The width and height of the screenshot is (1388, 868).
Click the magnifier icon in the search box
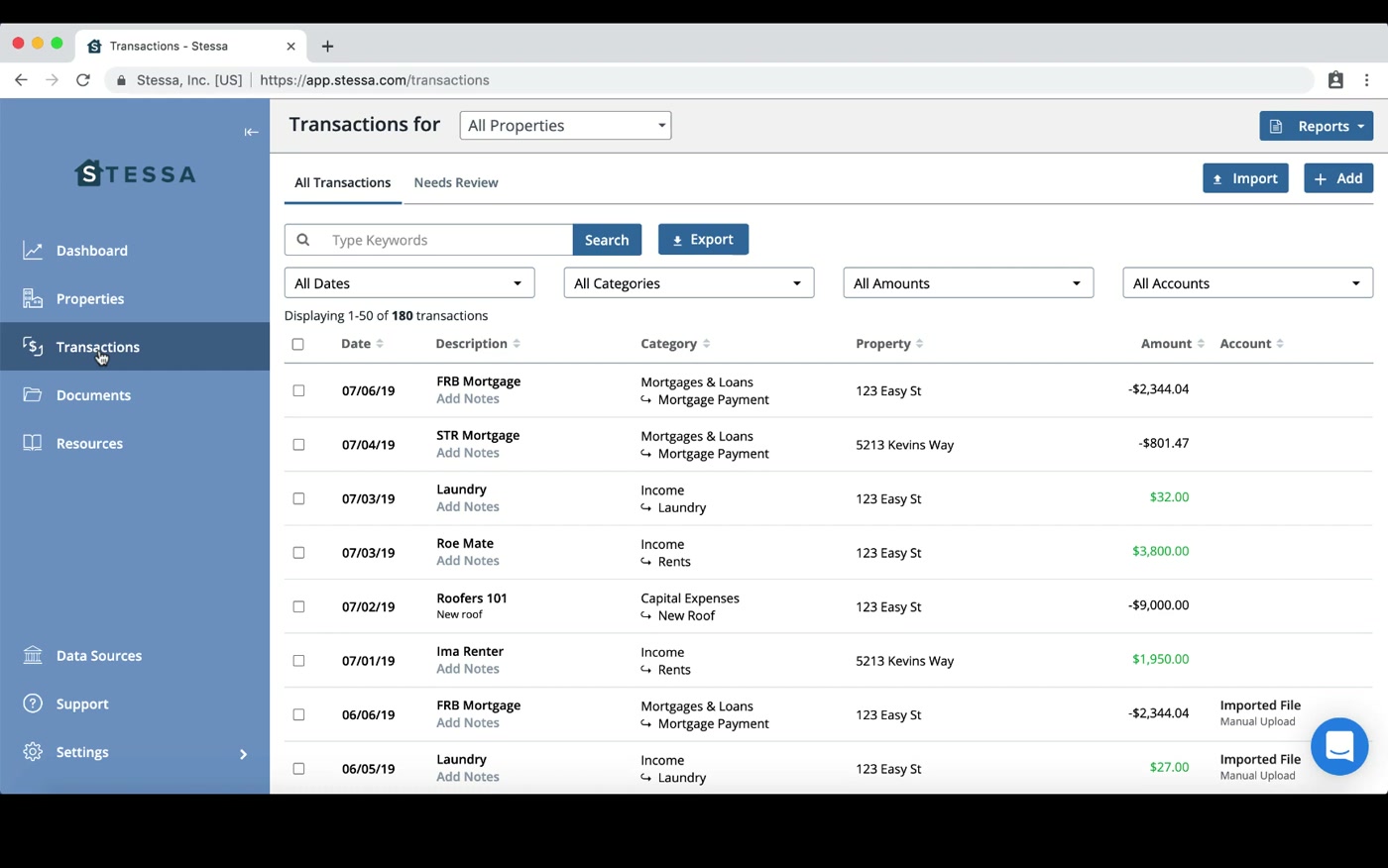pyautogui.click(x=303, y=240)
